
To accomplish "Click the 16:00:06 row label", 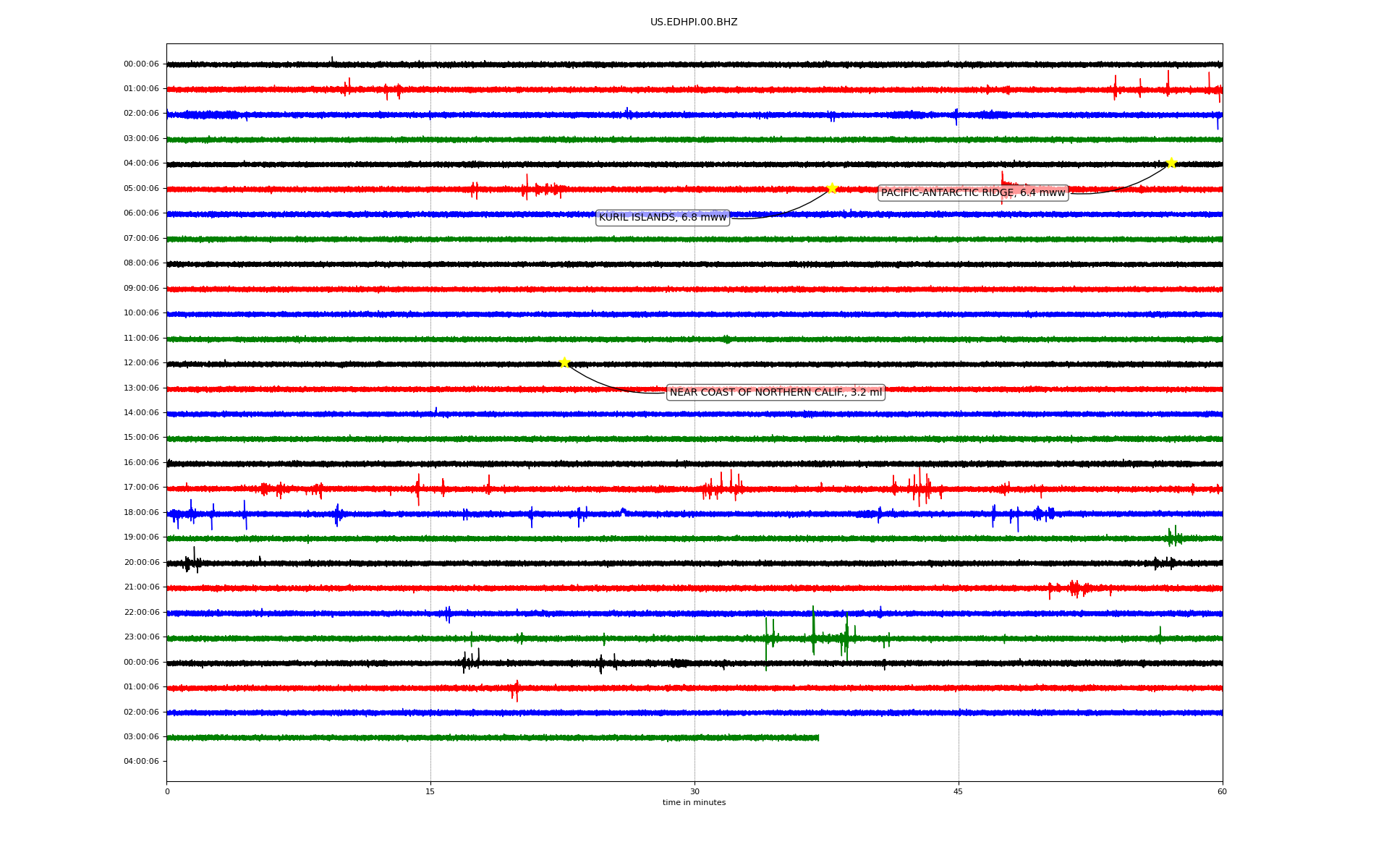I will pyautogui.click(x=141, y=462).
